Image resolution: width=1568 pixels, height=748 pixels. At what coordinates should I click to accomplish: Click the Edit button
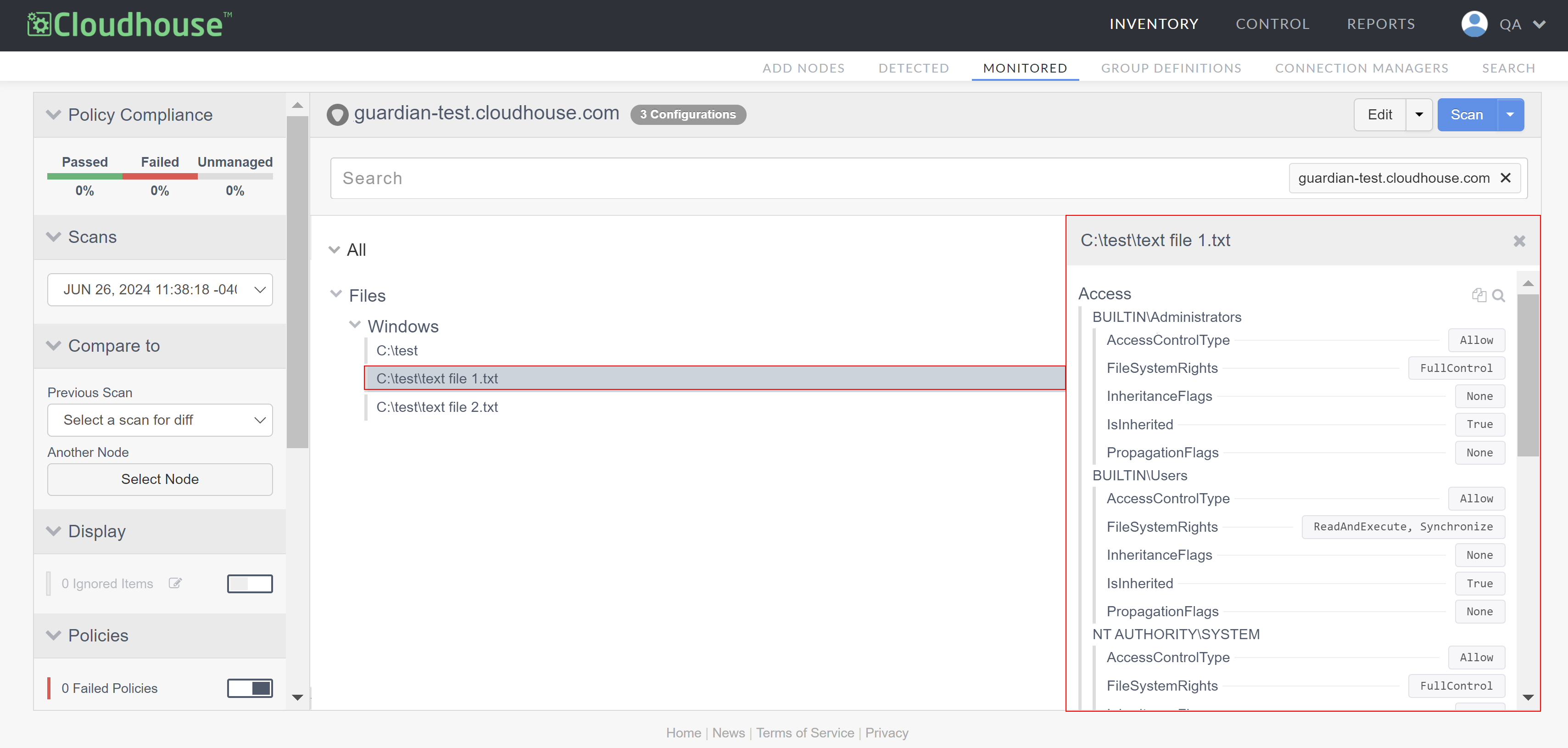[1380, 114]
